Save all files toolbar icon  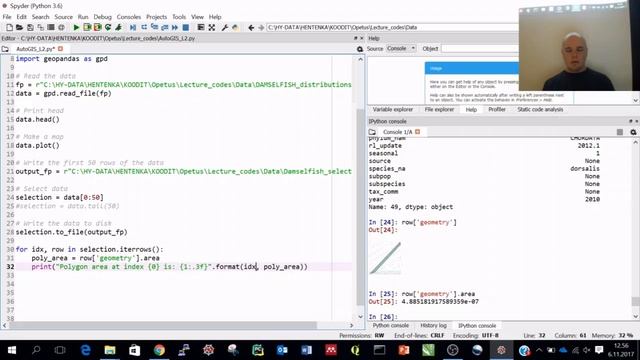coord(40,27)
